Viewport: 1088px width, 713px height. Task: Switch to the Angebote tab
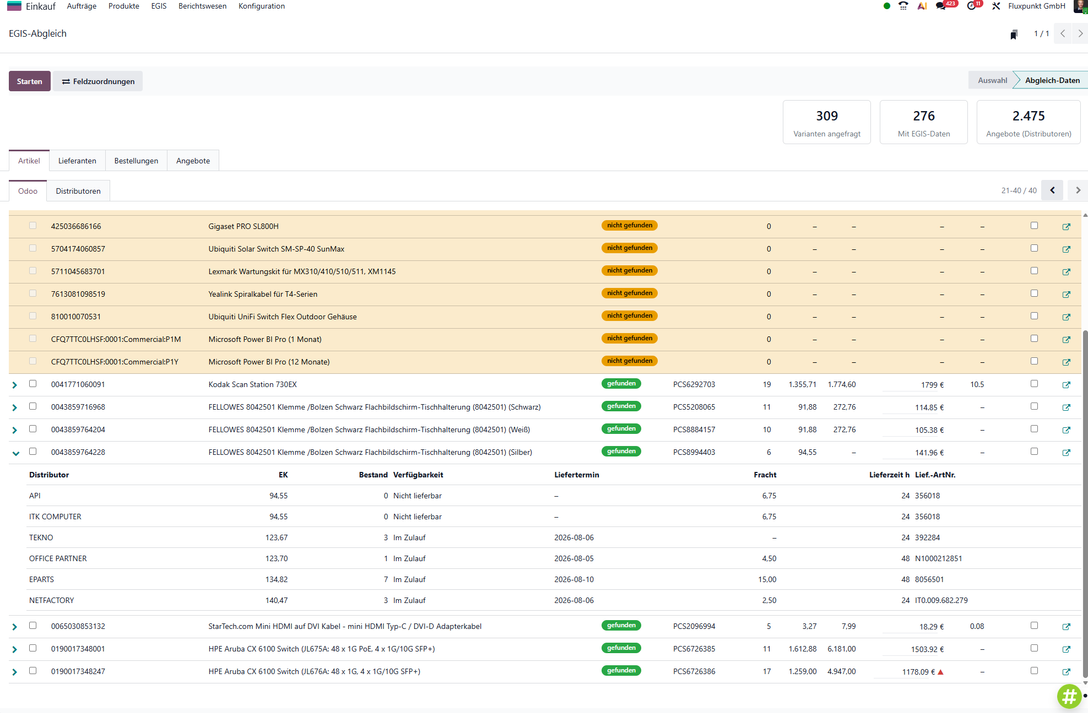point(193,161)
